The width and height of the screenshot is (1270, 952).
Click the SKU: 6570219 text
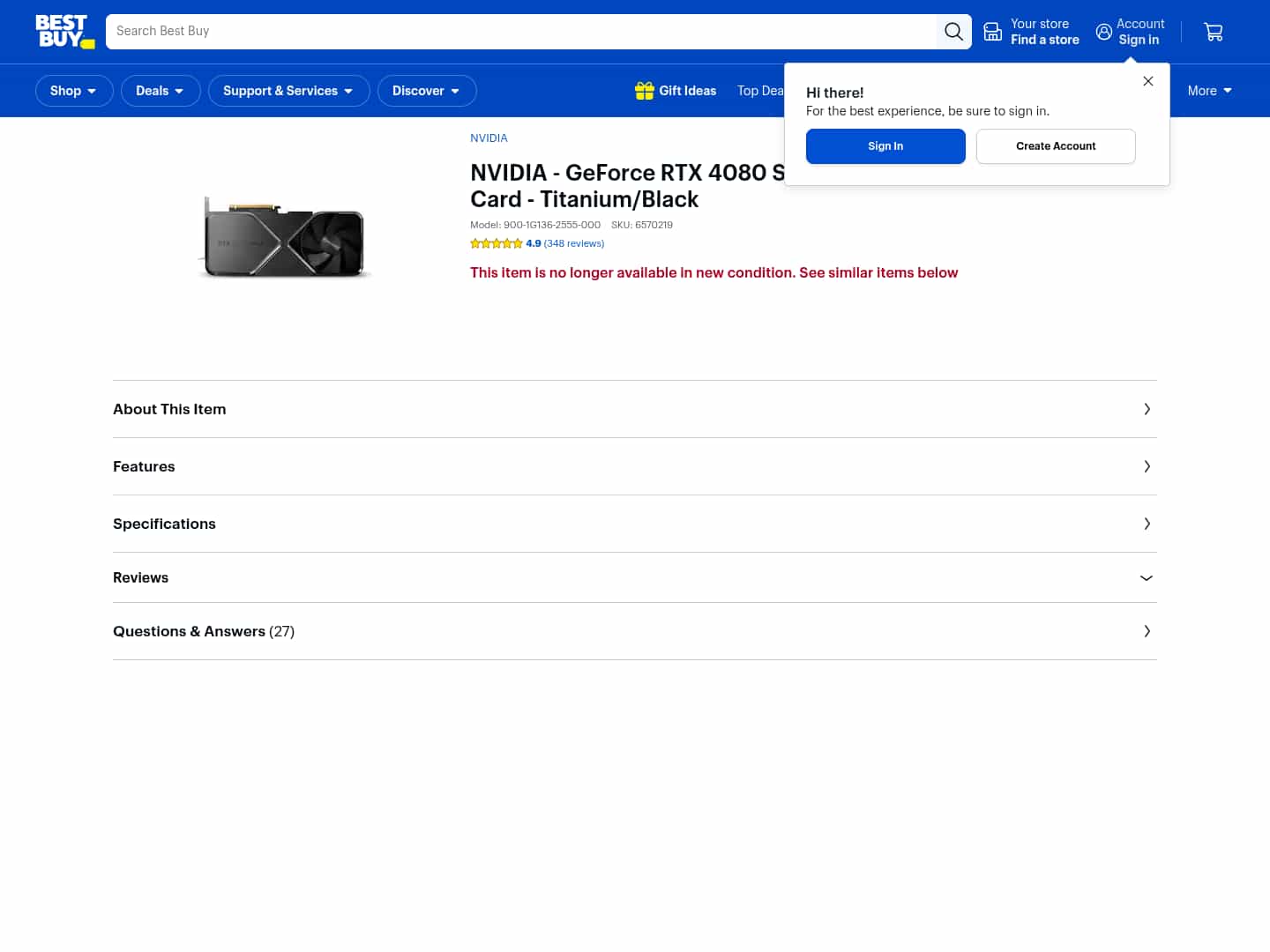[x=642, y=225]
